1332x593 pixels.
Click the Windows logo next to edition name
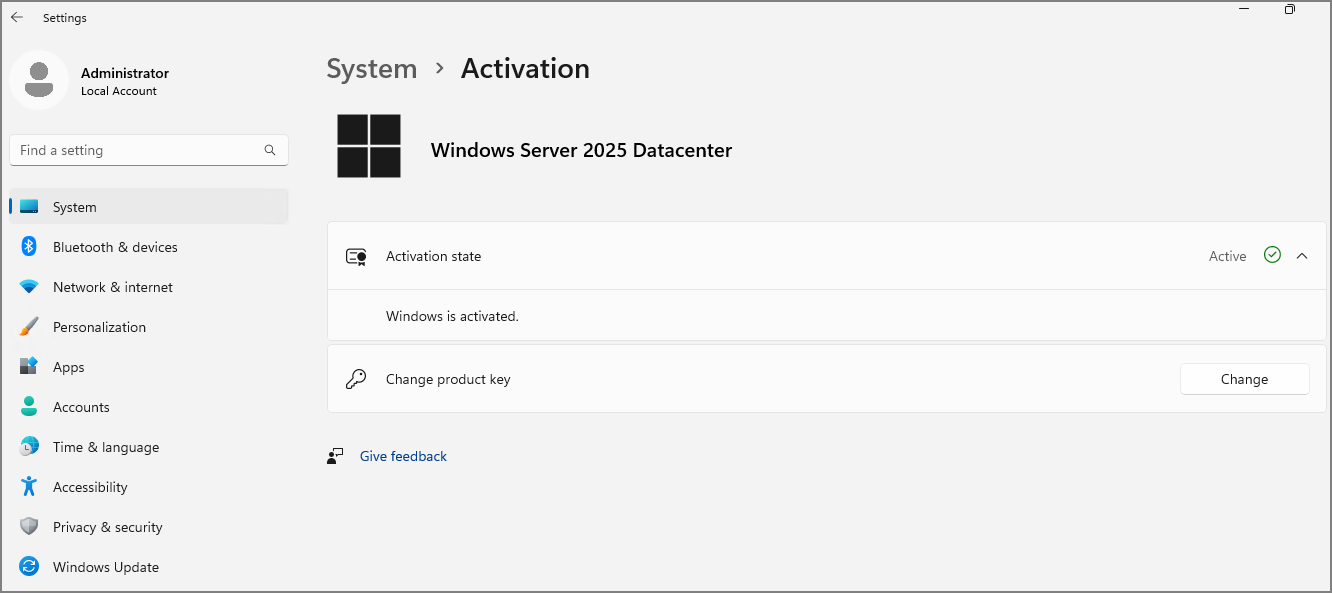369,146
